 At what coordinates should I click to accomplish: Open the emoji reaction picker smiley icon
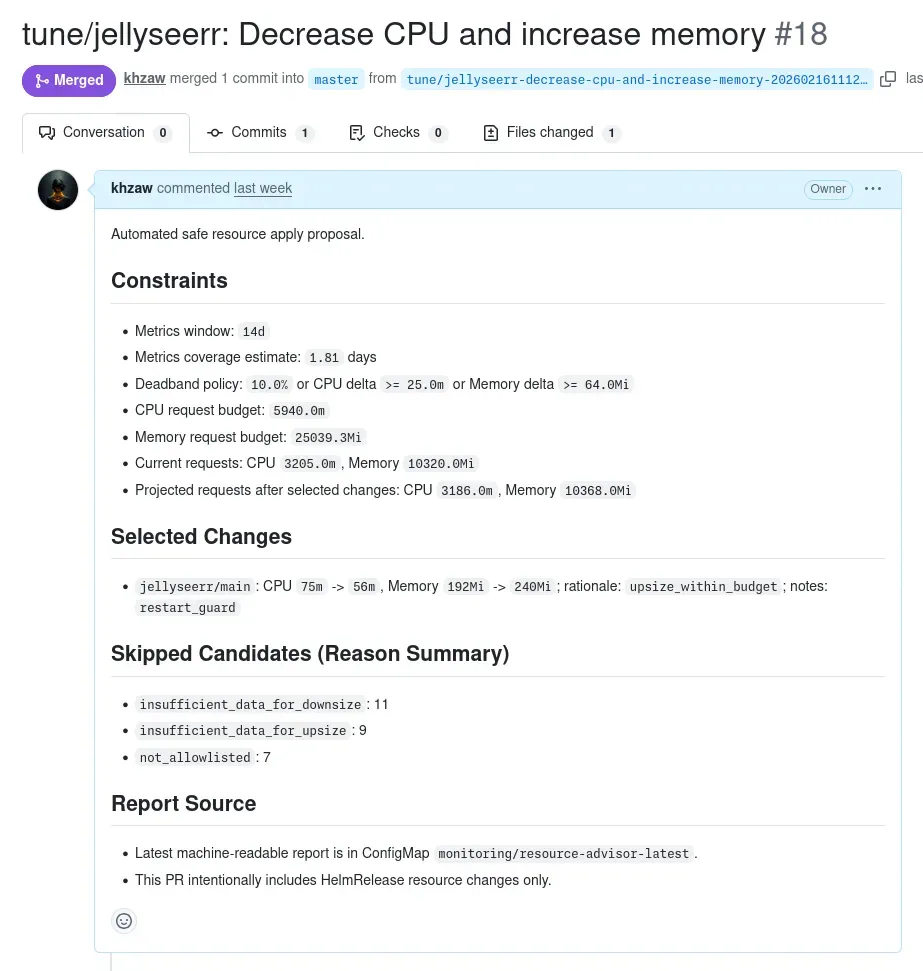tap(124, 921)
